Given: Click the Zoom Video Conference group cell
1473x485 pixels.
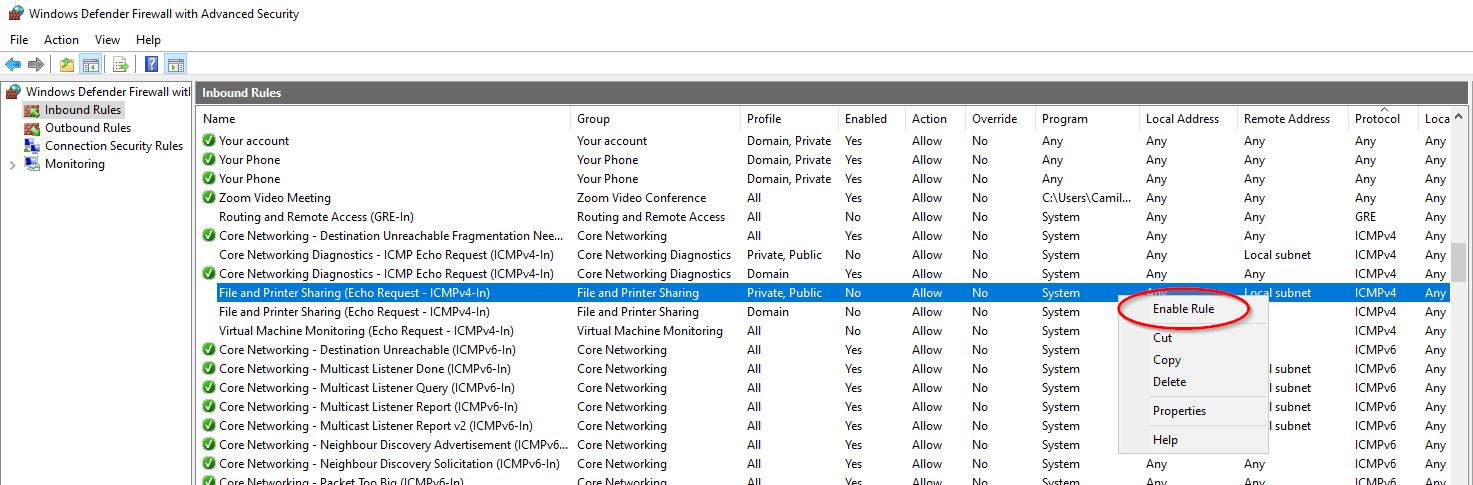Looking at the screenshot, I should pos(641,198).
